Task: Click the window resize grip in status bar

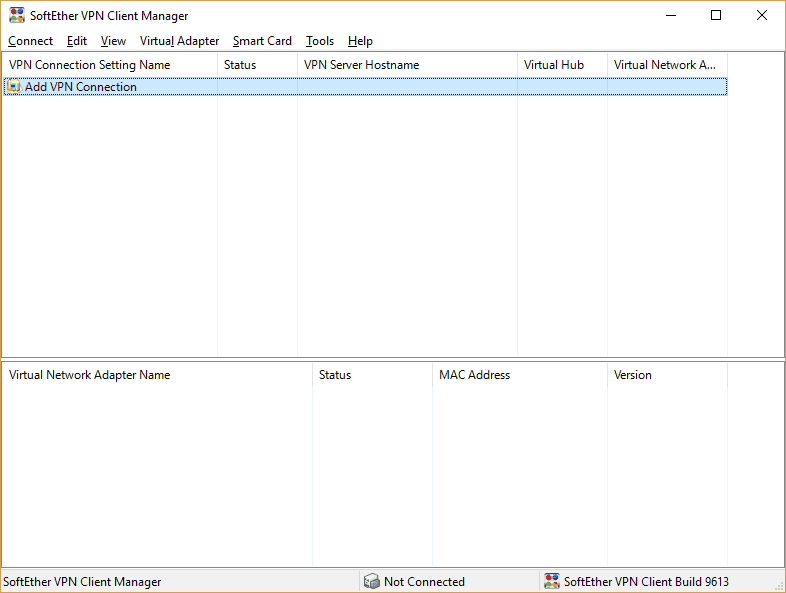Action: tap(779, 586)
